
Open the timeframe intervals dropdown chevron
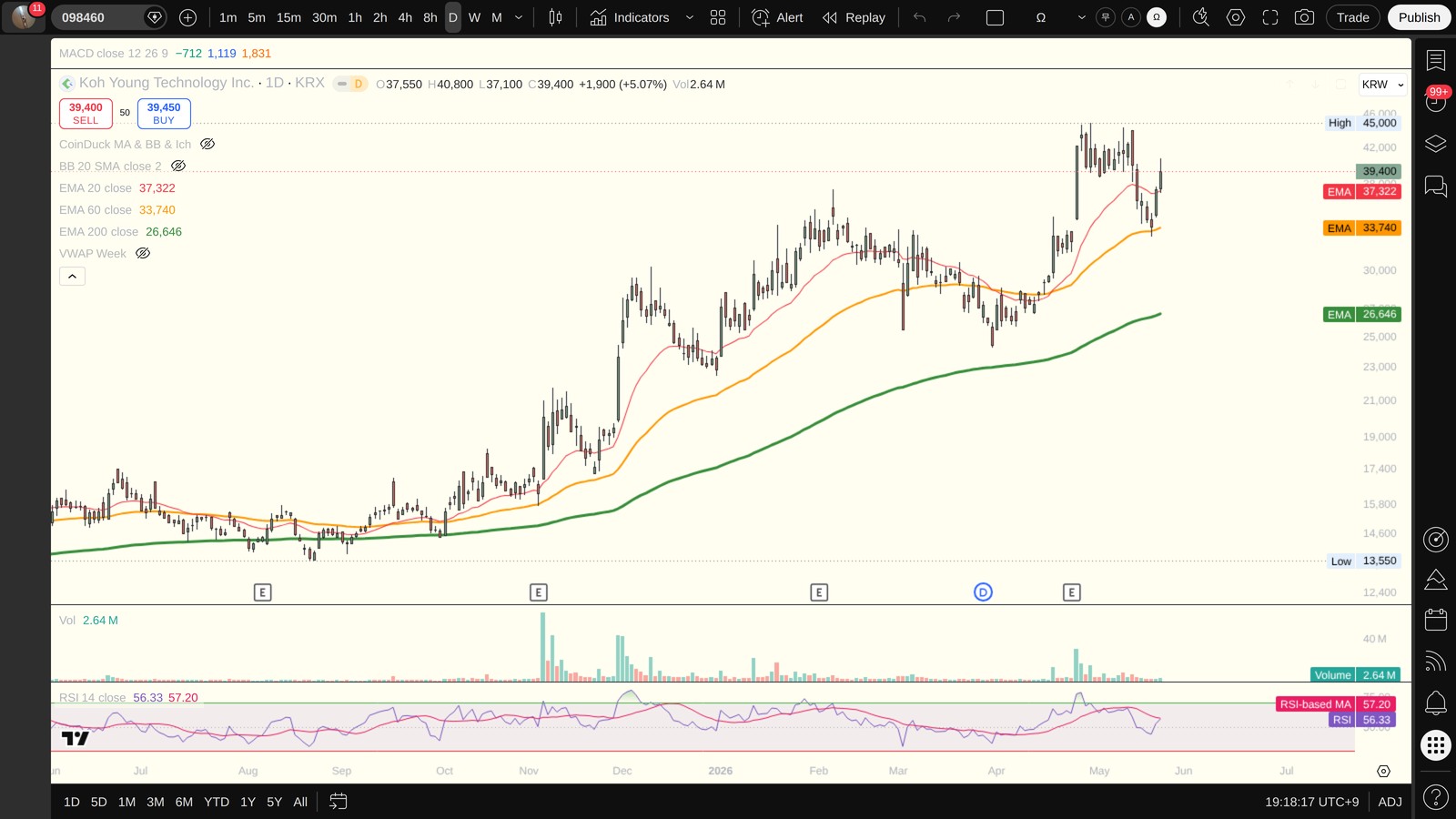(519, 17)
